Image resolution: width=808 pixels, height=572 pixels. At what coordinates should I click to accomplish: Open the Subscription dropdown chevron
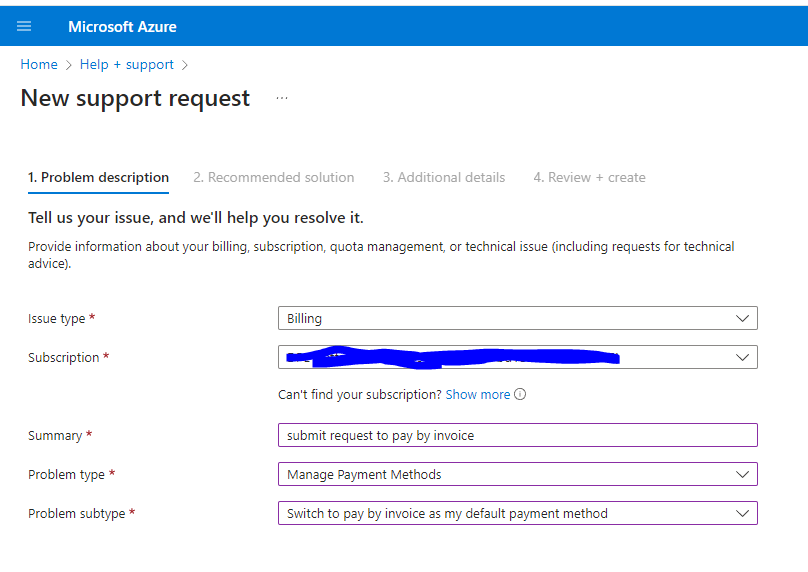click(742, 357)
